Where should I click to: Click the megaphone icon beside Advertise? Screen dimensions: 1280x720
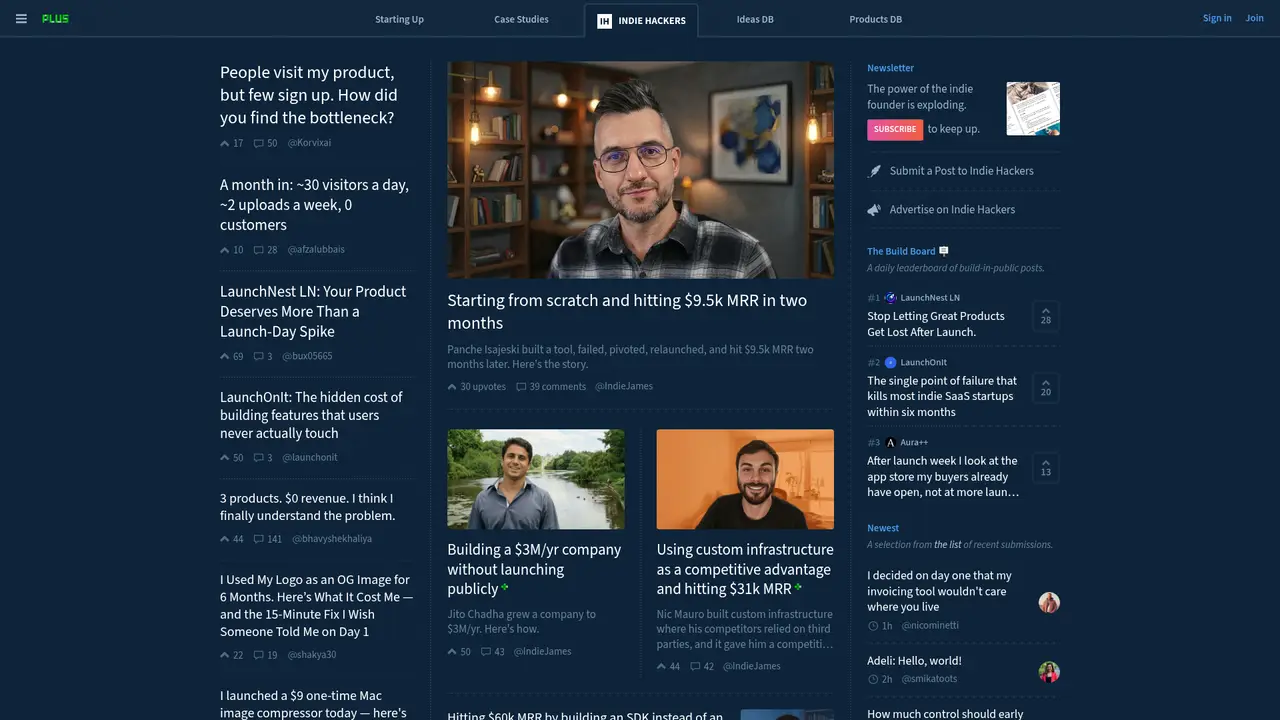tap(874, 210)
